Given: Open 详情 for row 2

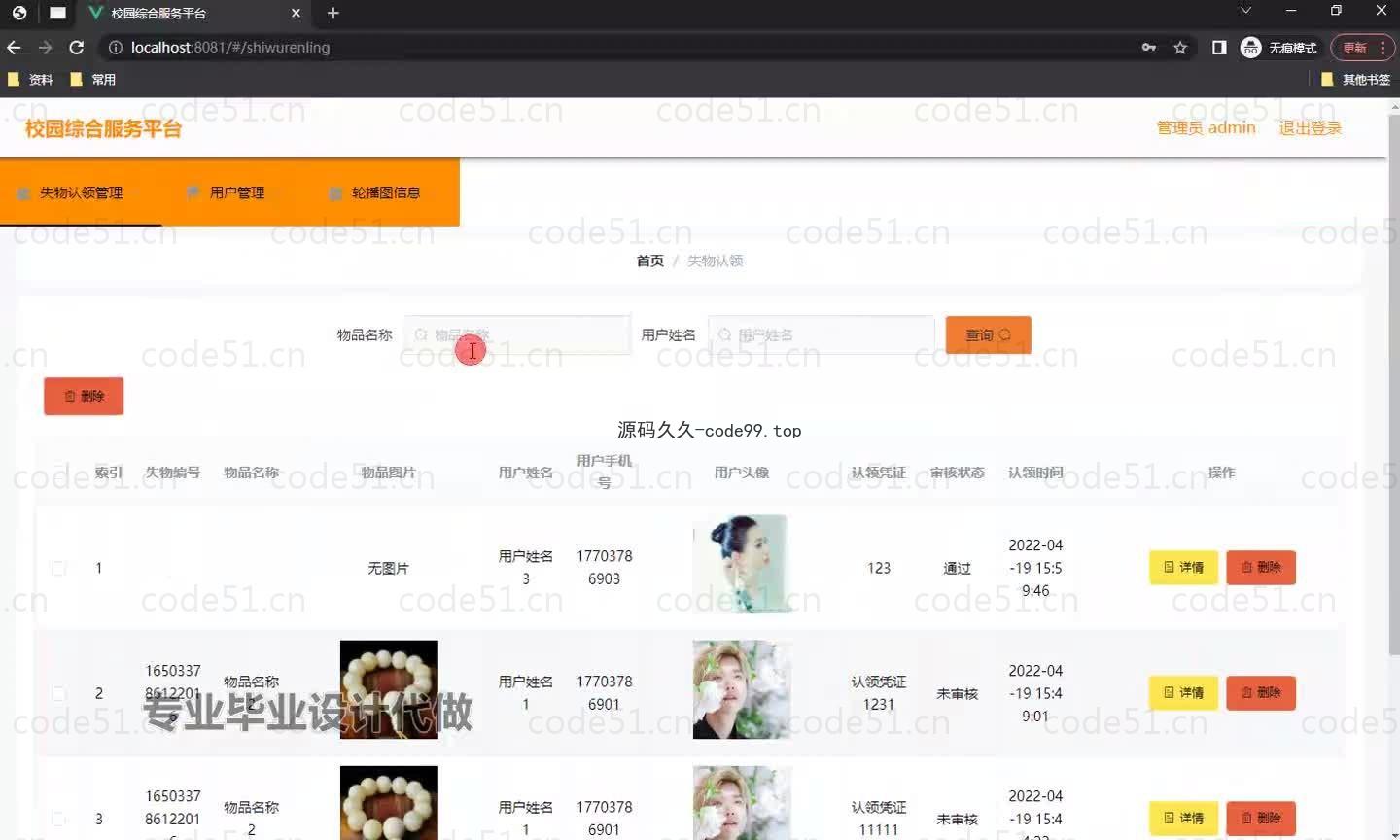Looking at the screenshot, I should point(1183,692).
